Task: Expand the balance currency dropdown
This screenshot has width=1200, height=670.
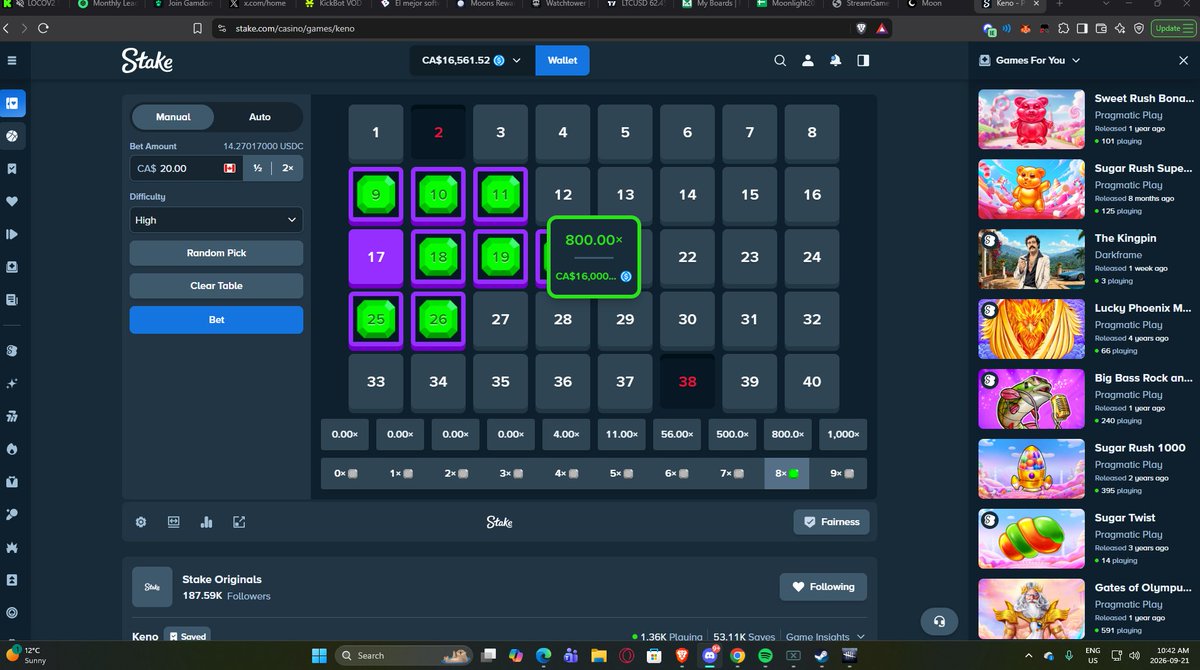Action: coord(517,60)
